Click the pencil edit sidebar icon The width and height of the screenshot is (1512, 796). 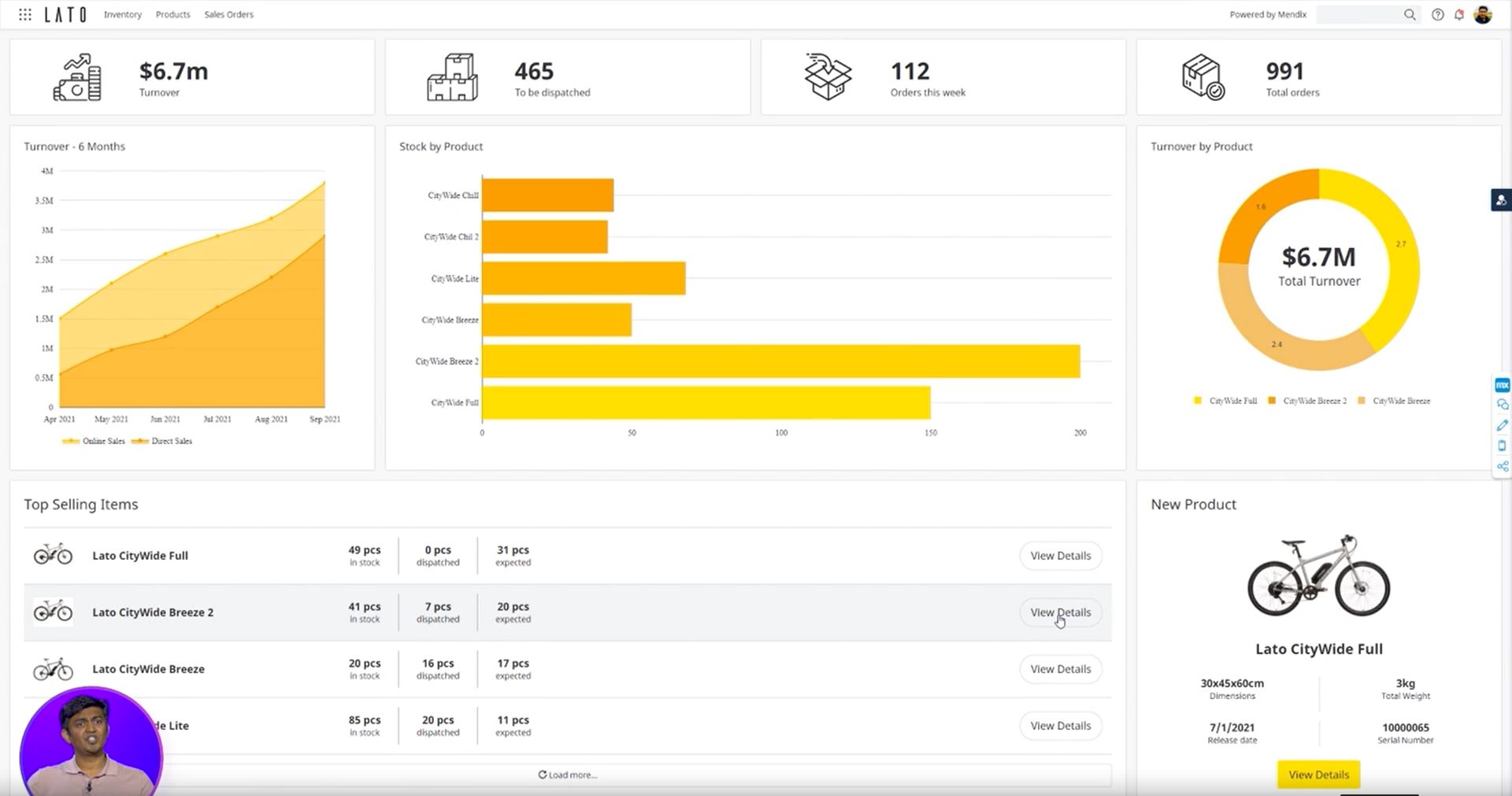click(x=1502, y=425)
